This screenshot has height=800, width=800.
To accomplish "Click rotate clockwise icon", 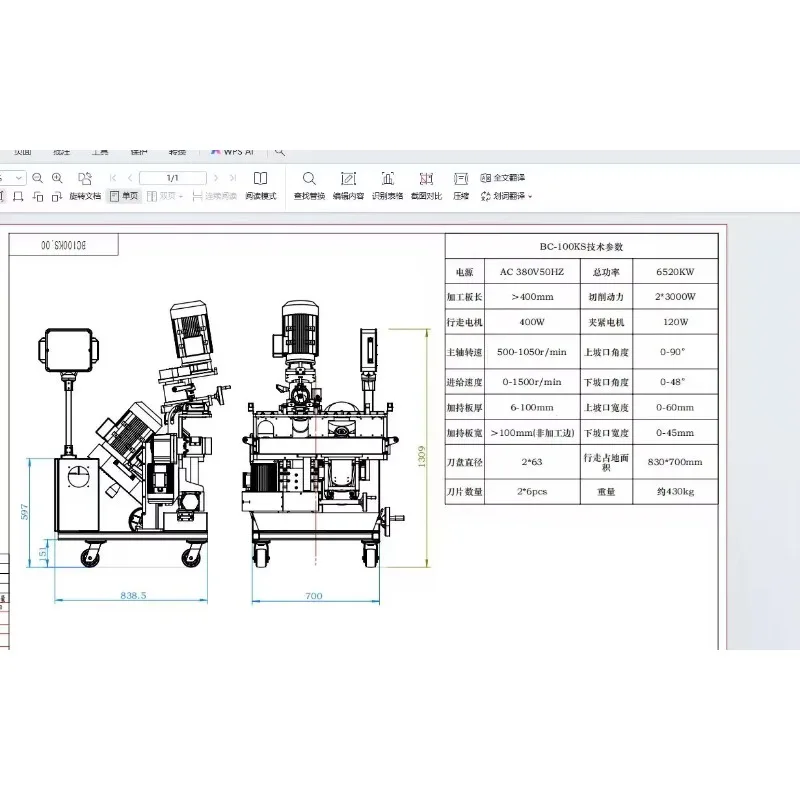I will coord(57,196).
